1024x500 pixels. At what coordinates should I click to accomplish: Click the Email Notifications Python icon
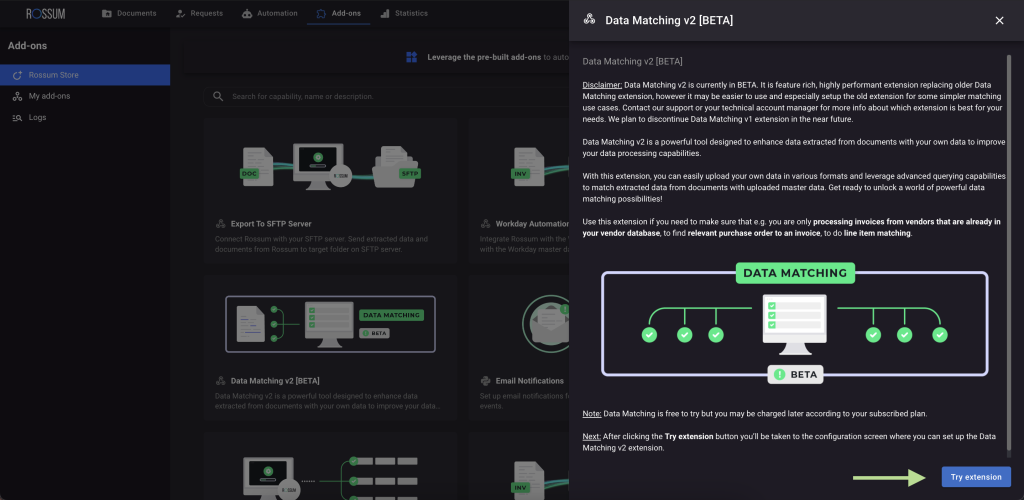[x=485, y=381]
